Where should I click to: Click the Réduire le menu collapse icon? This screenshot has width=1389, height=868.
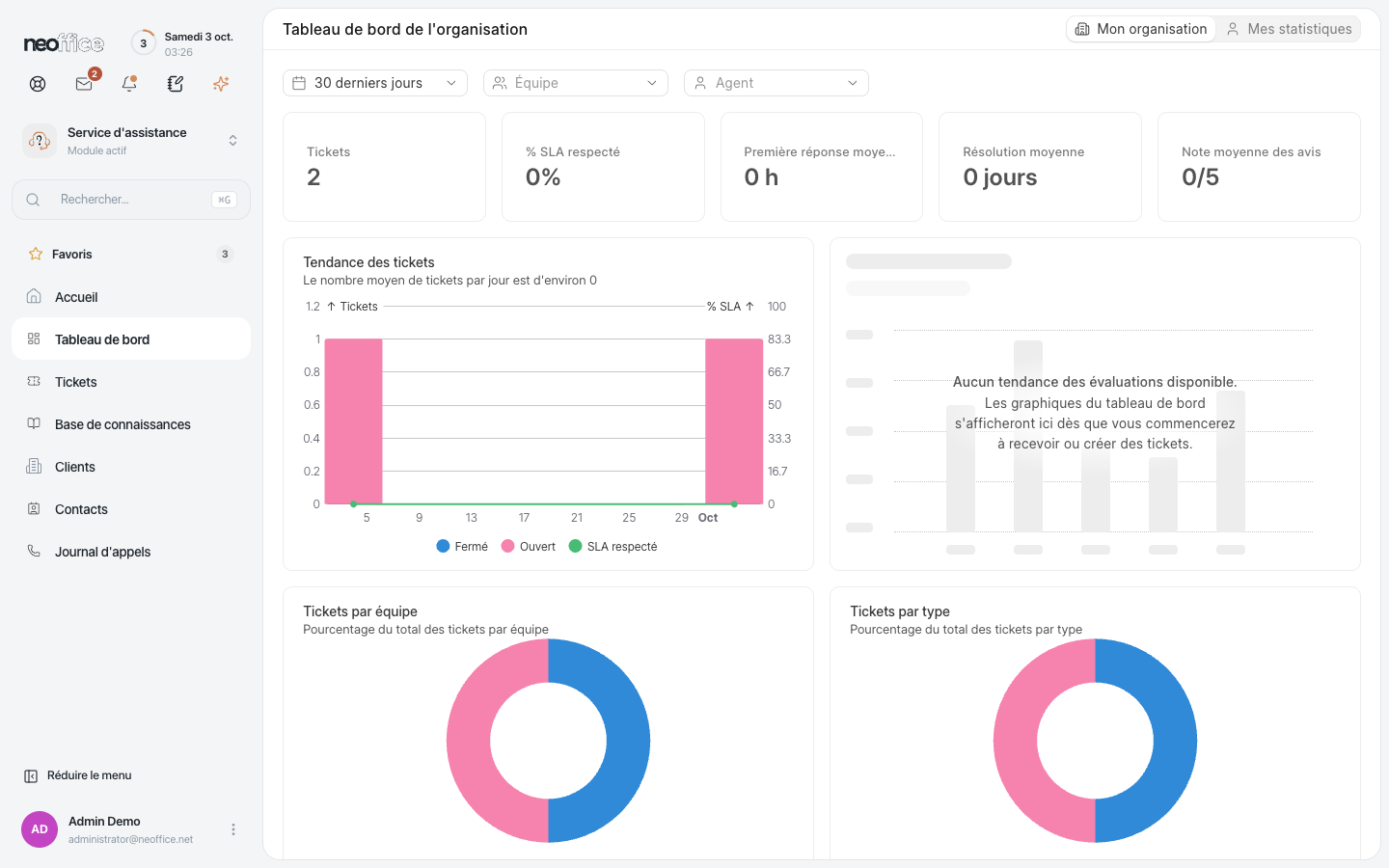[31, 776]
